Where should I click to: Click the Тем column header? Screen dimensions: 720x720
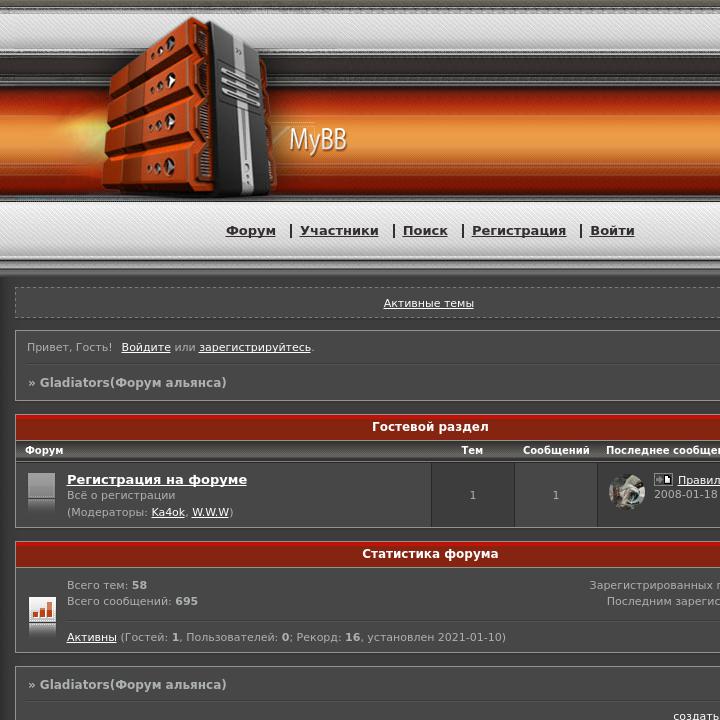click(x=472, y=450)
